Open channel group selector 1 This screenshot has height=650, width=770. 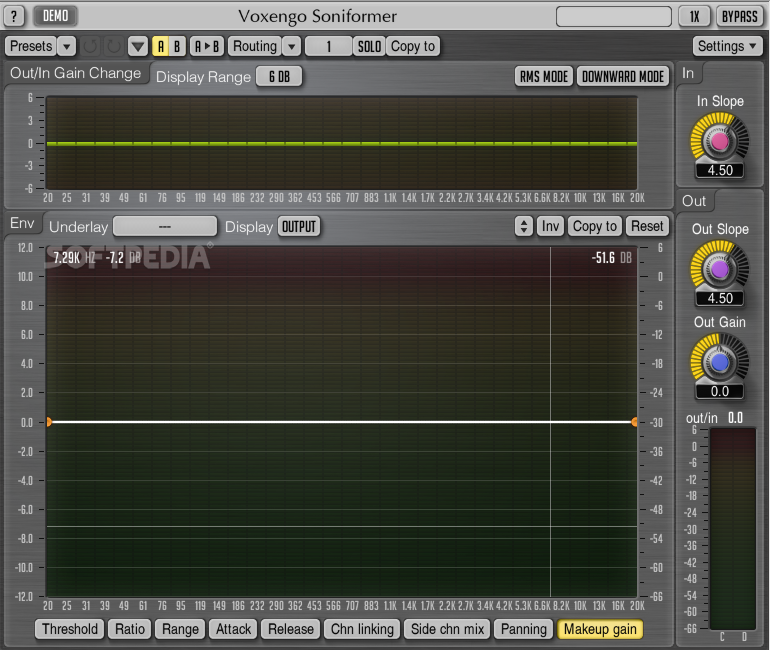coord(329,46)
